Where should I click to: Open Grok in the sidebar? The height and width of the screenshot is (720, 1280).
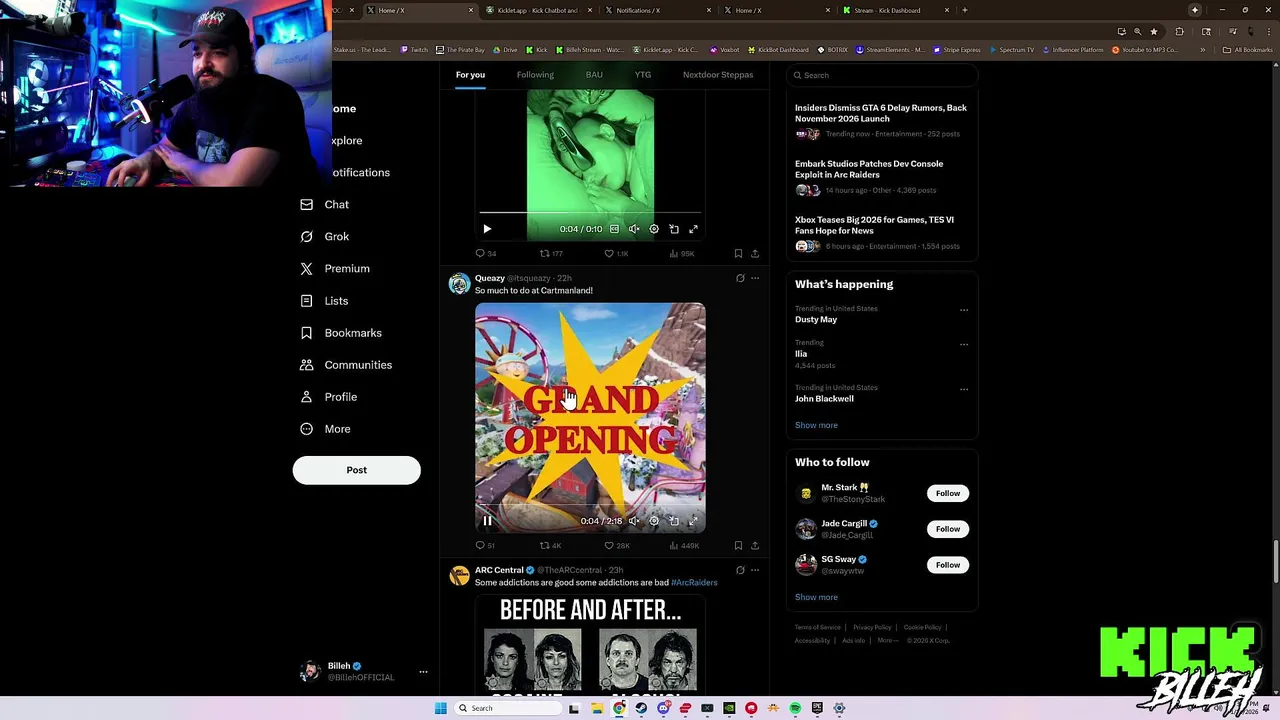pos(325,237)
